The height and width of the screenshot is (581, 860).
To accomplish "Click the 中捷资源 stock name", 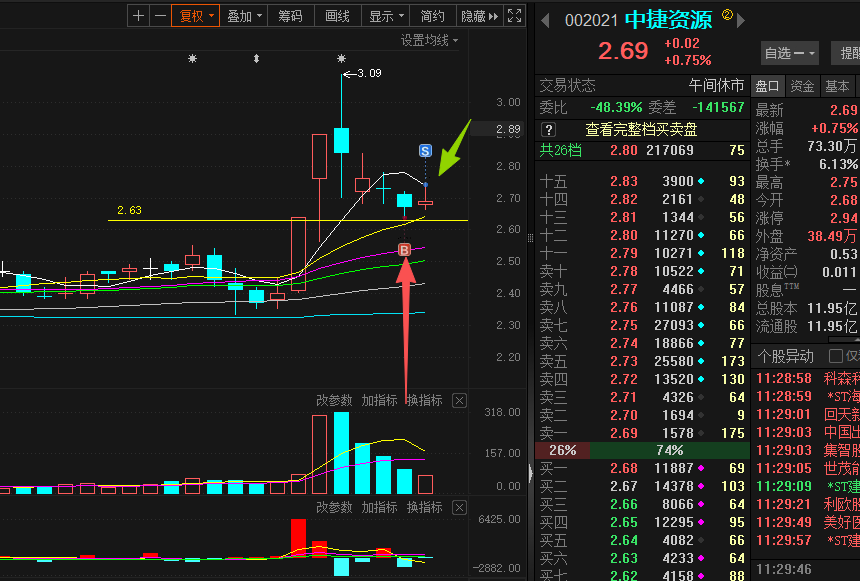I will tap(668, 20).
